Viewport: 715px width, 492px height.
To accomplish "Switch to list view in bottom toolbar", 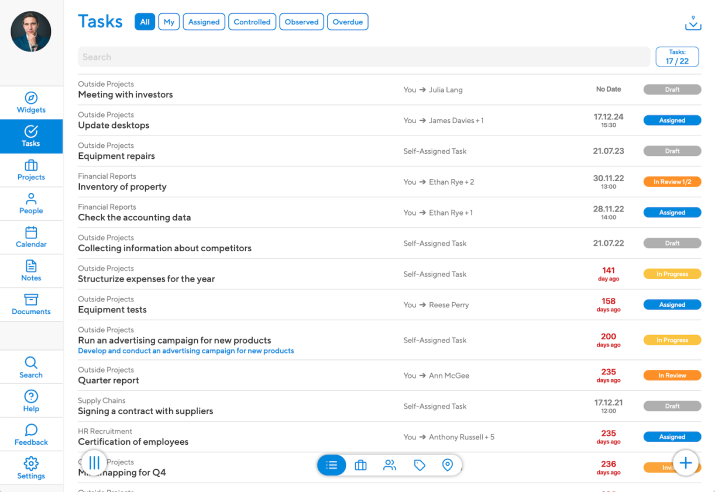I will tap(333, 465).
